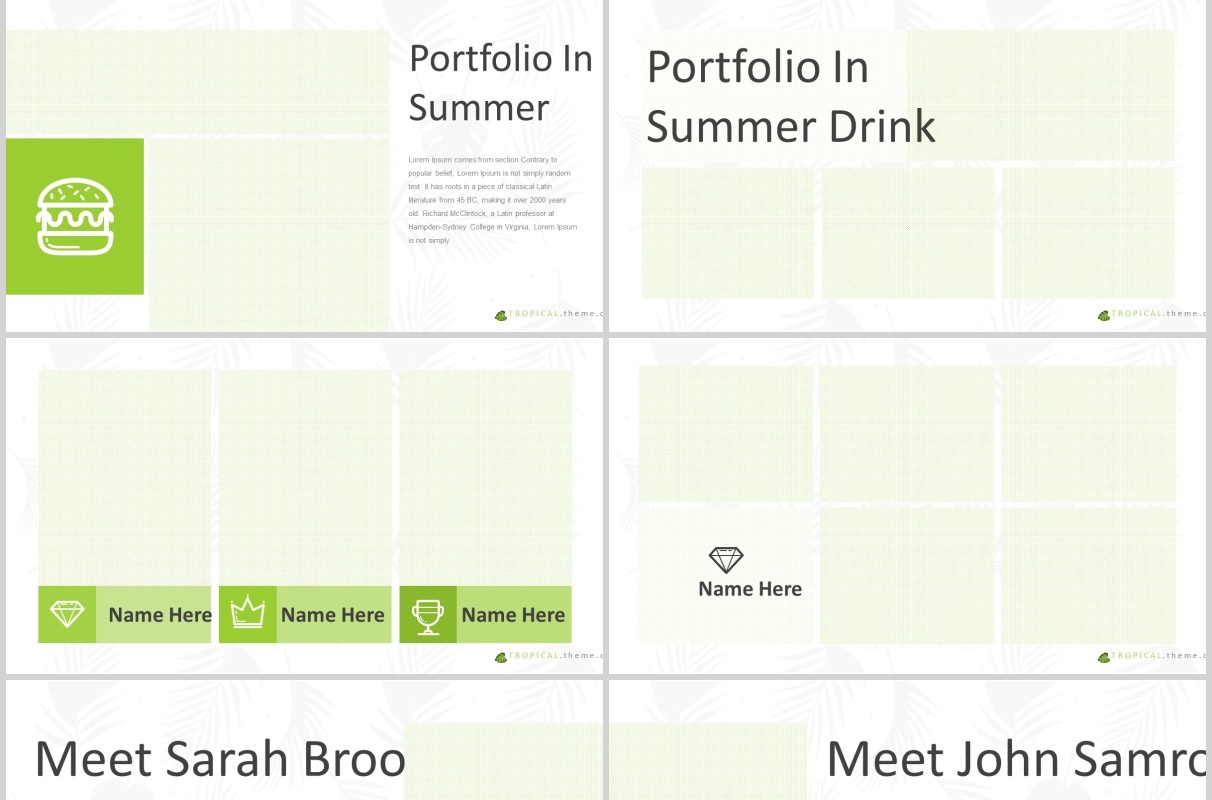The height and width of the screenshot is (800, 1212).
Task: Select the Portfolio In Summer Drink heading
Action: 790,97
